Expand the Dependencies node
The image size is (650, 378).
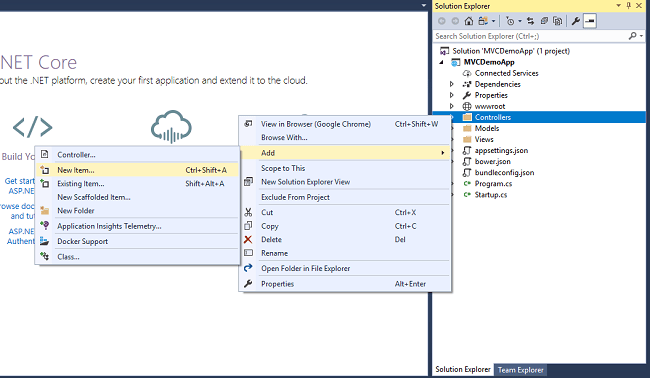tap(451, 84)
